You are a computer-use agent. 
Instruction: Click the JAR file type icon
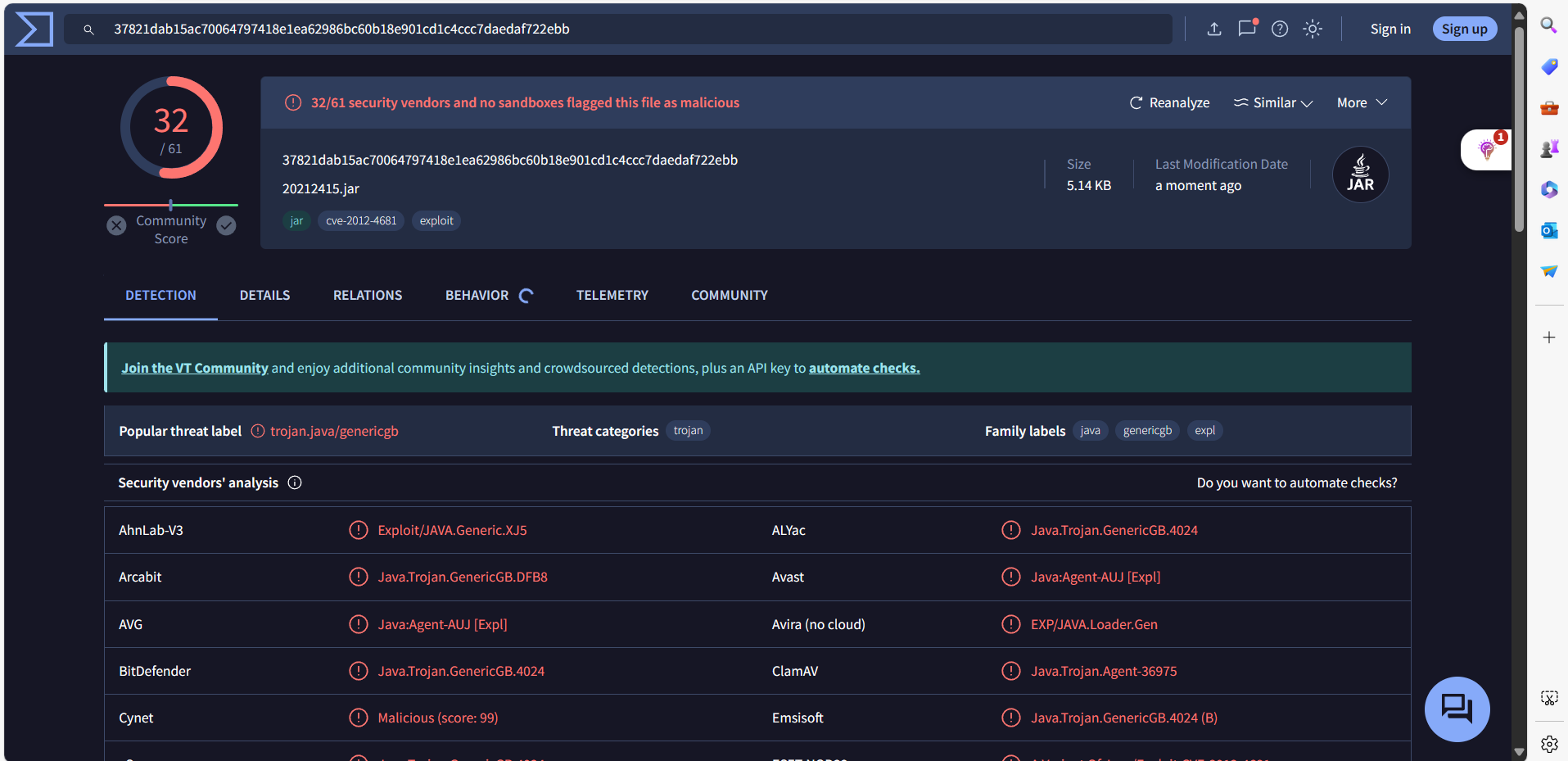click(x=1360, y=174)
